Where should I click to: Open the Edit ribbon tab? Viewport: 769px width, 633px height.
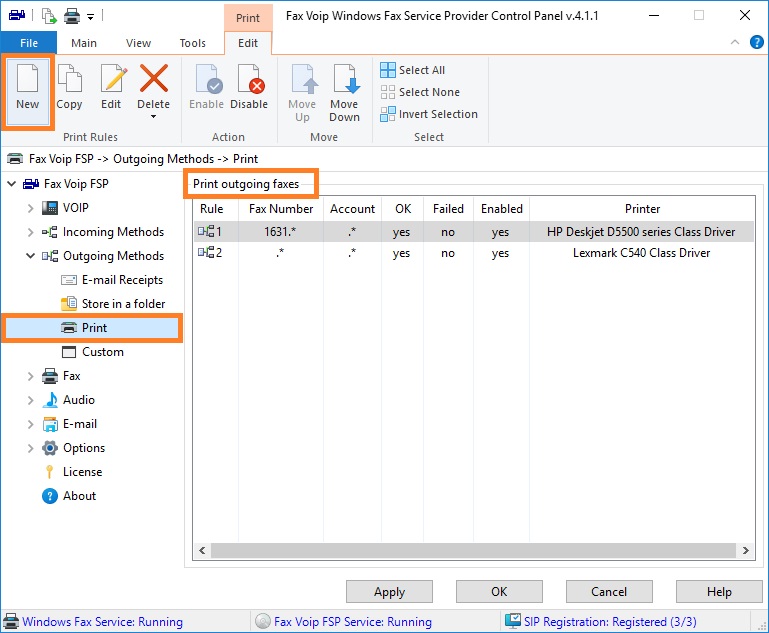tap(248, 43)
